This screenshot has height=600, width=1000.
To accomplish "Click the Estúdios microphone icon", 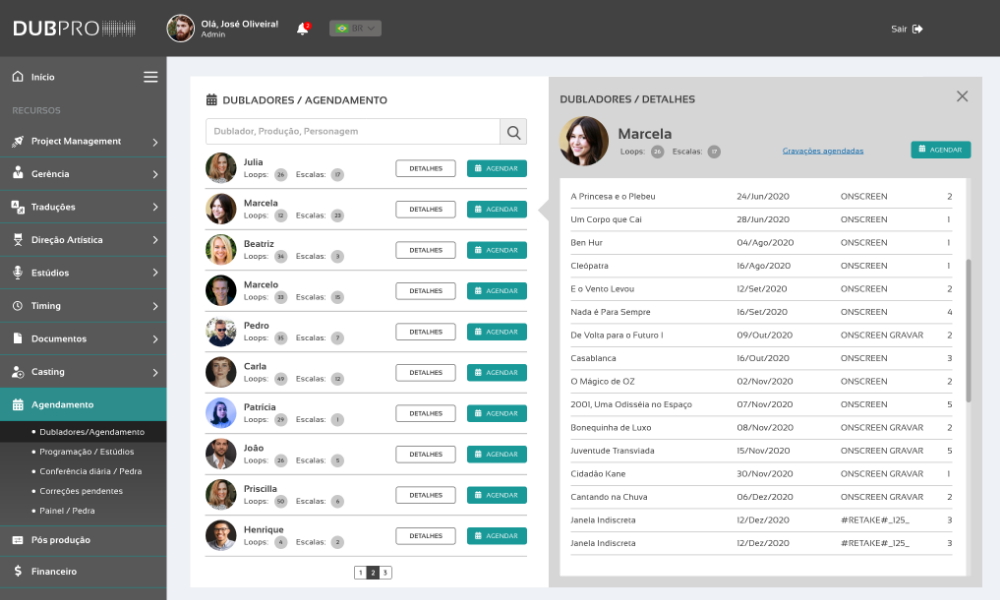I will [18, 273].
